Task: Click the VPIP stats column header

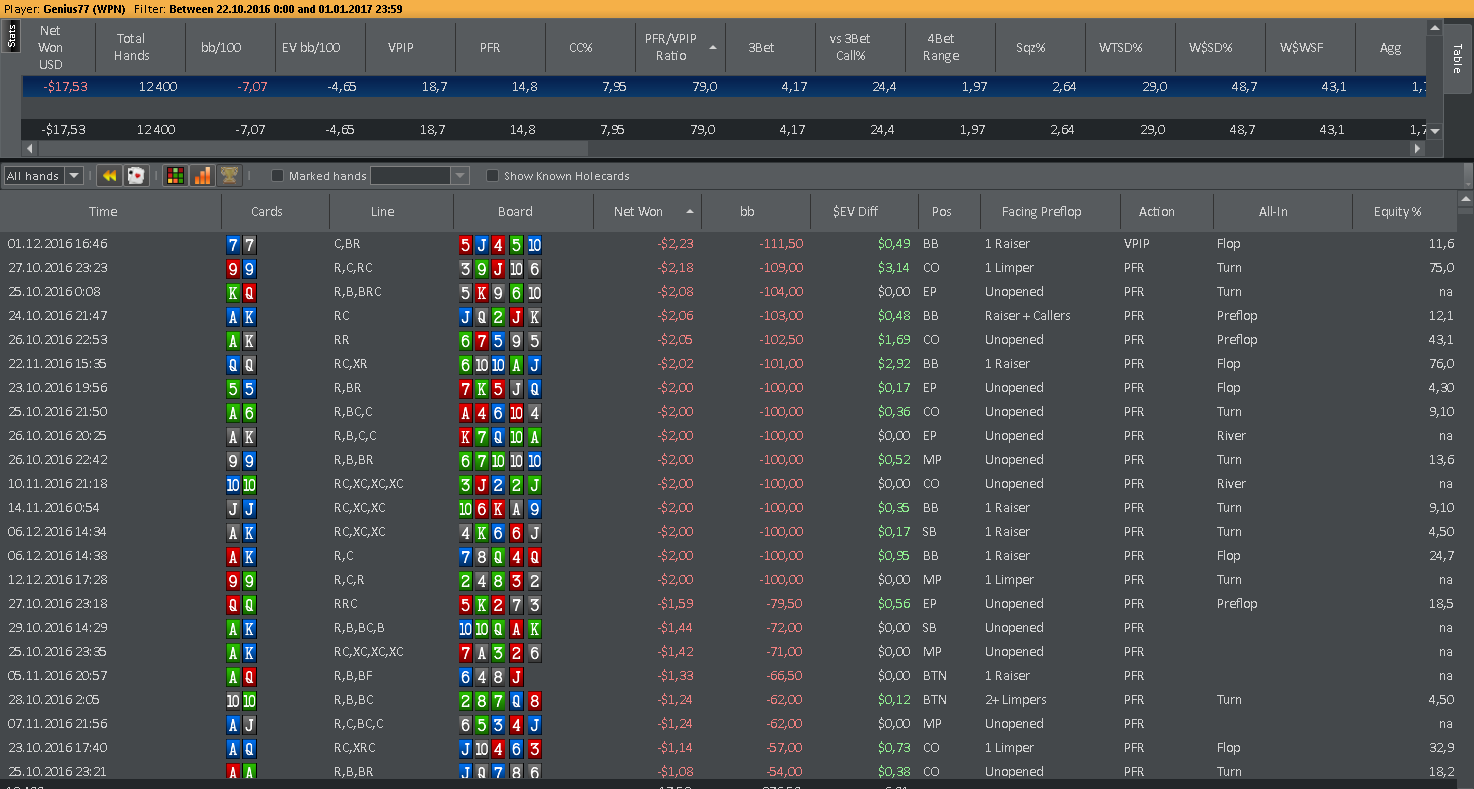Action: (401, 47)
